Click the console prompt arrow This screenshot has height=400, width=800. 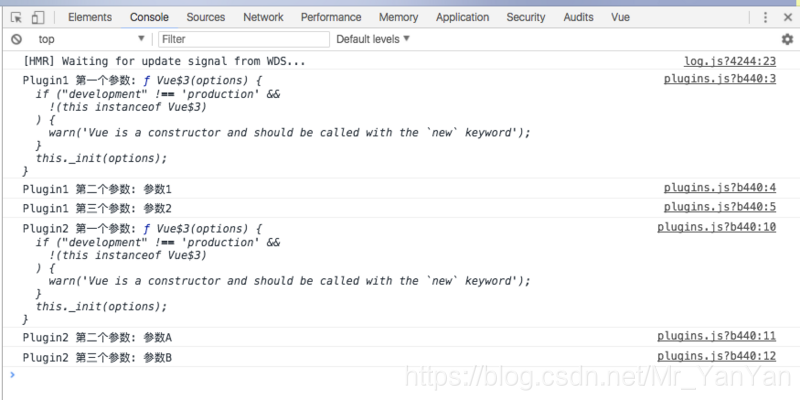pos(12,375)
